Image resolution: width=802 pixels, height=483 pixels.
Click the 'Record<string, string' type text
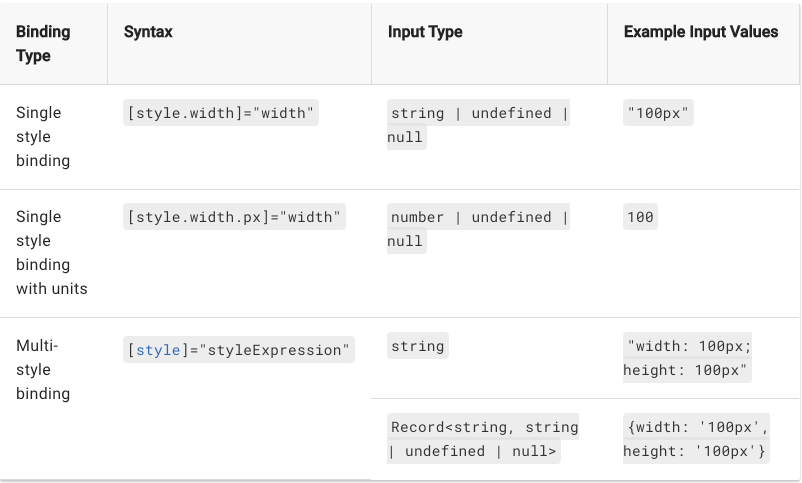click(484, 427)
